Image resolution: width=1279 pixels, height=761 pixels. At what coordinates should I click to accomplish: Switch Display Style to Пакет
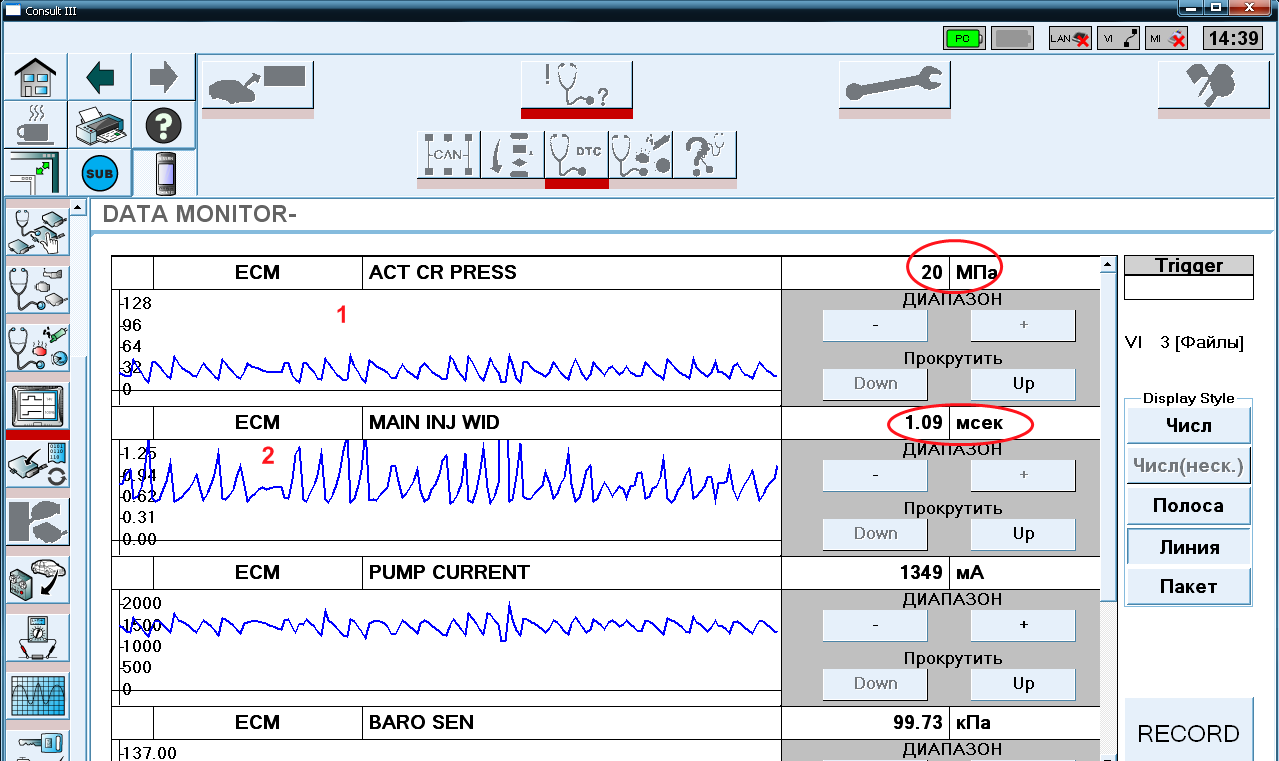[x=1189, y=586]
